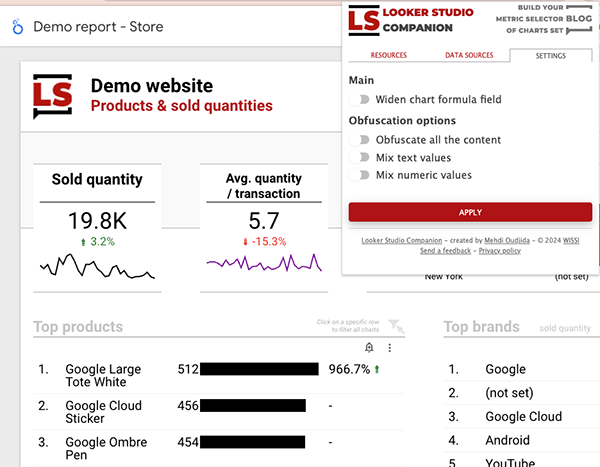The width and height of the screenshot is (600, 467).
Task: Select Google in the Top brands list
Action: coord(505,369)
